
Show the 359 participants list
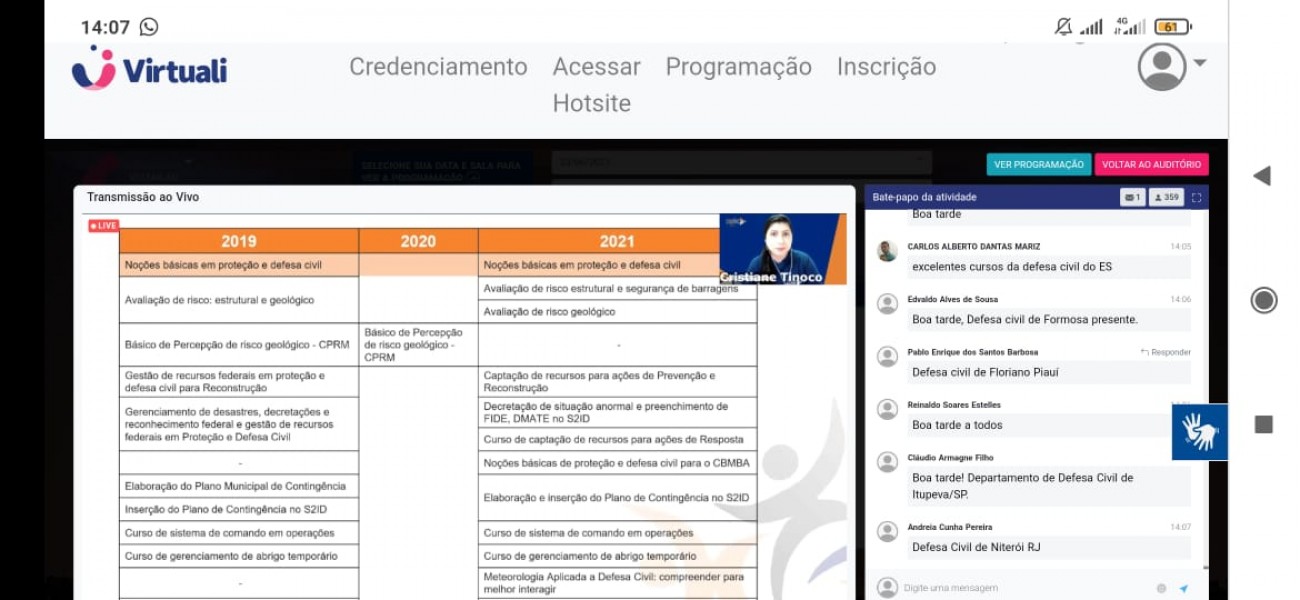tap(1166, 198)
